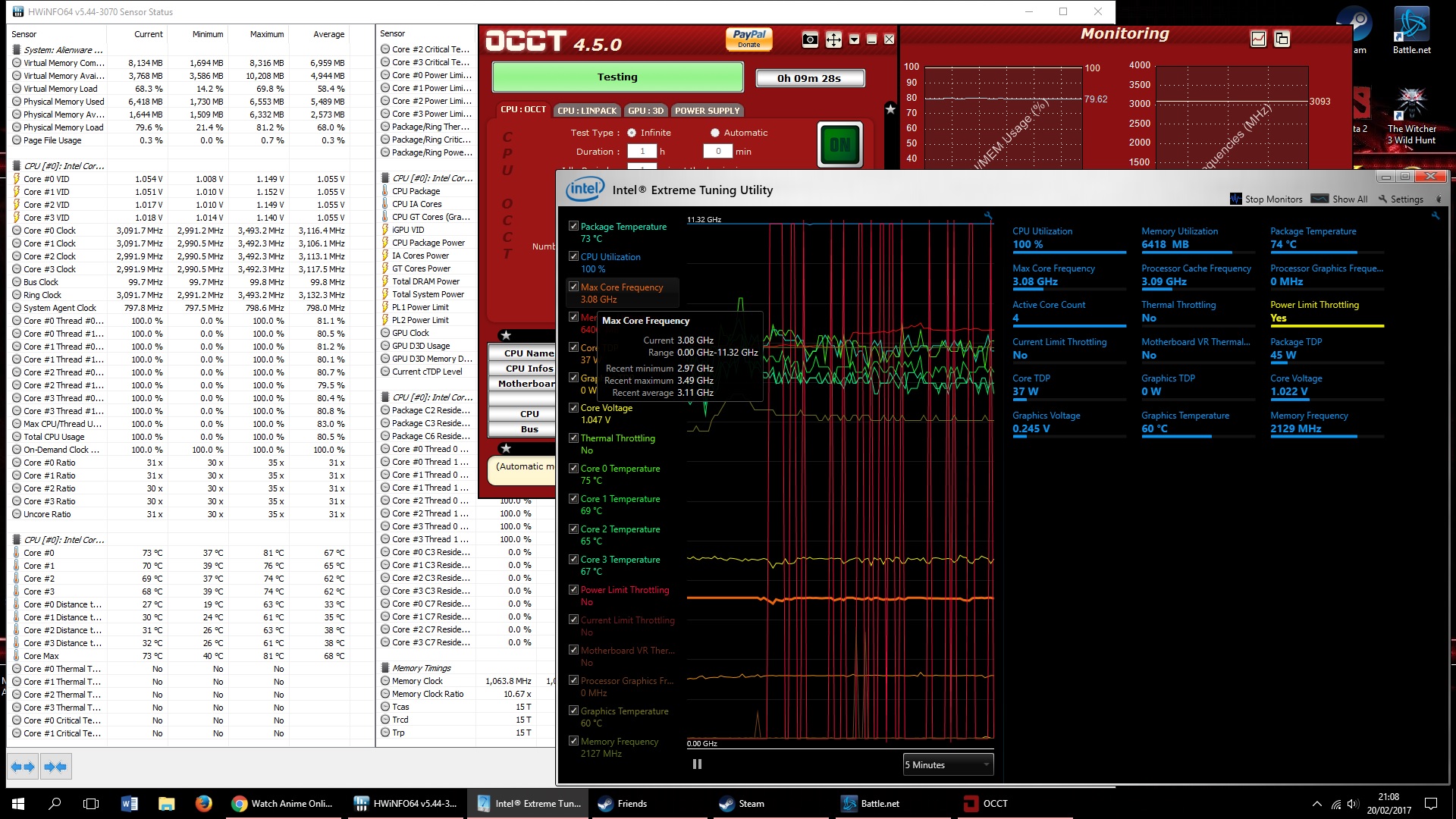Uncheck the CPU Utilization checkbox

pos(574,256)
